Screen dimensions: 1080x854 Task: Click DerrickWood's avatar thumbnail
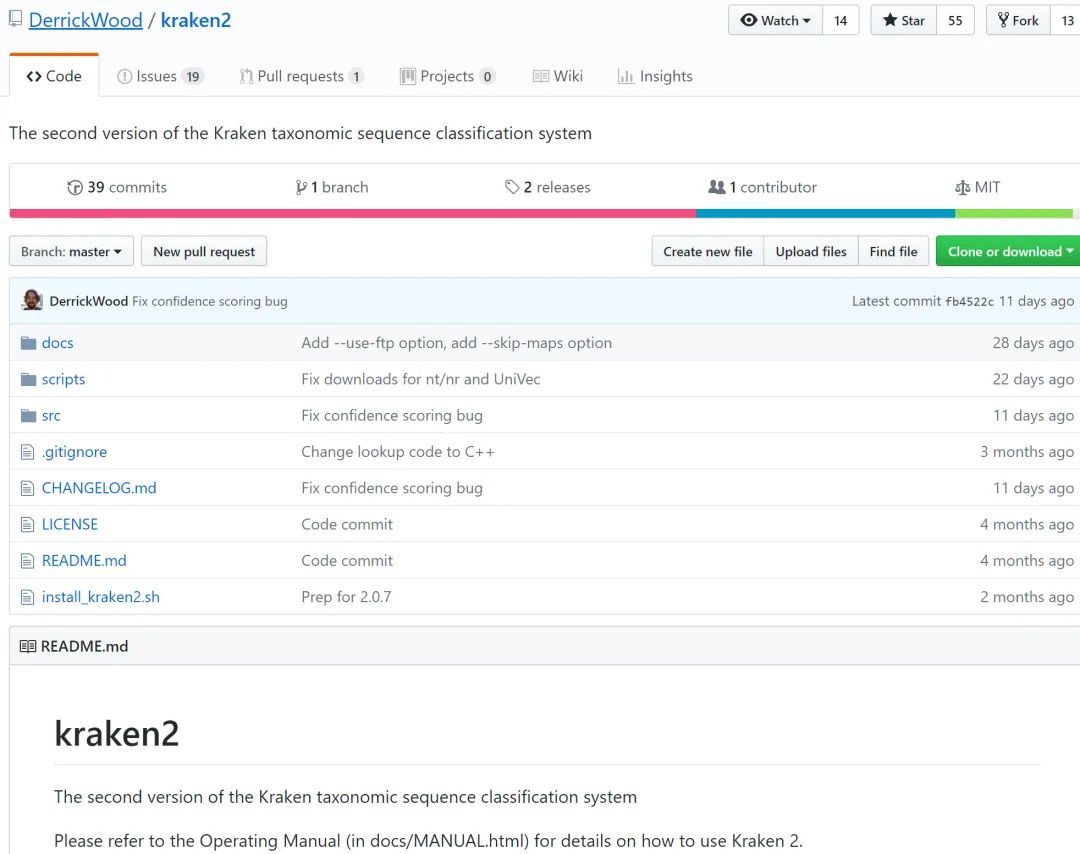(32, 300)
